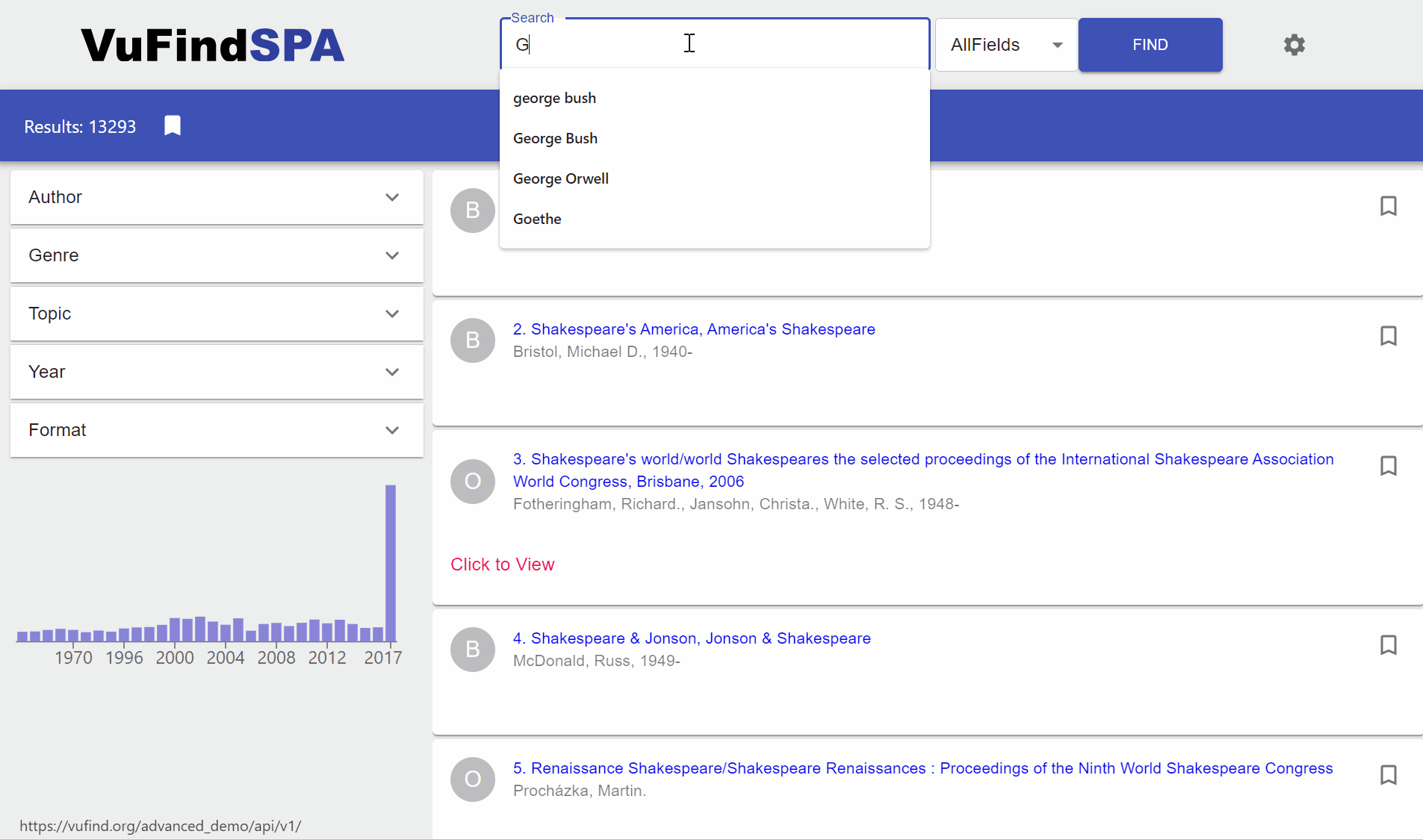This screenshot has height=840, width=1423.
Task: Click the O avatar beside Fotheringham result
Action: pyautogui.click(x=473, y=482)
